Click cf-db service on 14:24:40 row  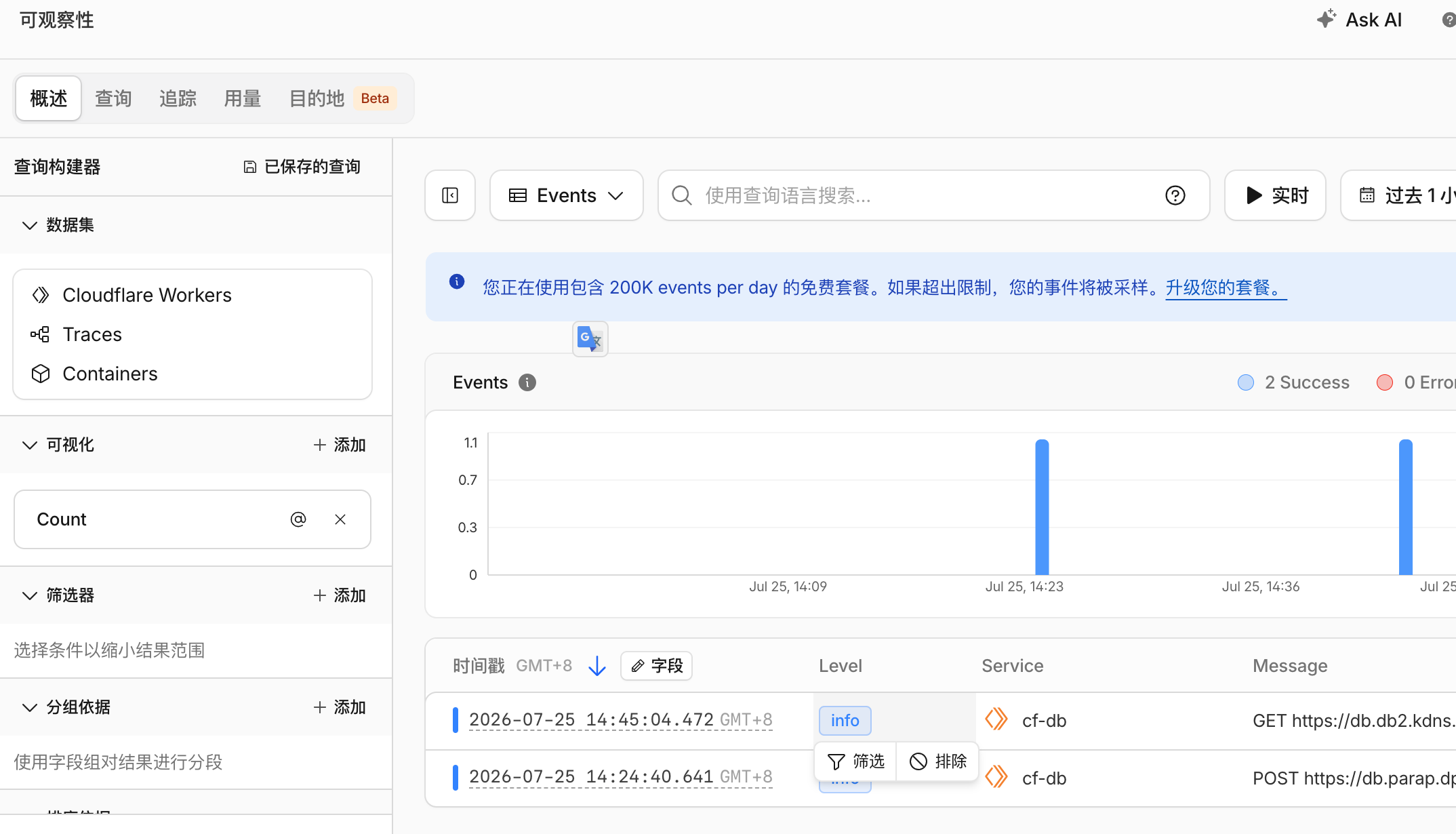click(x=1044, y=778)
